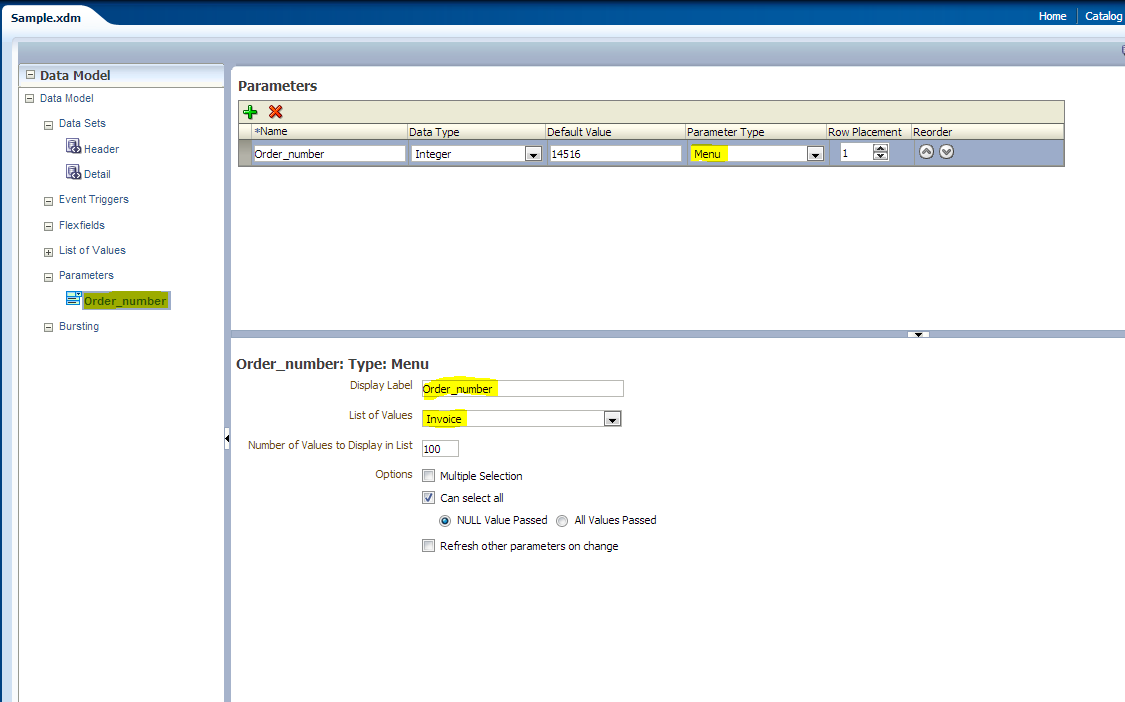Enable Multiple Selection option
Image resolution: width=1125 pixels, height=702 pixels.
click(x=428, y=475)
